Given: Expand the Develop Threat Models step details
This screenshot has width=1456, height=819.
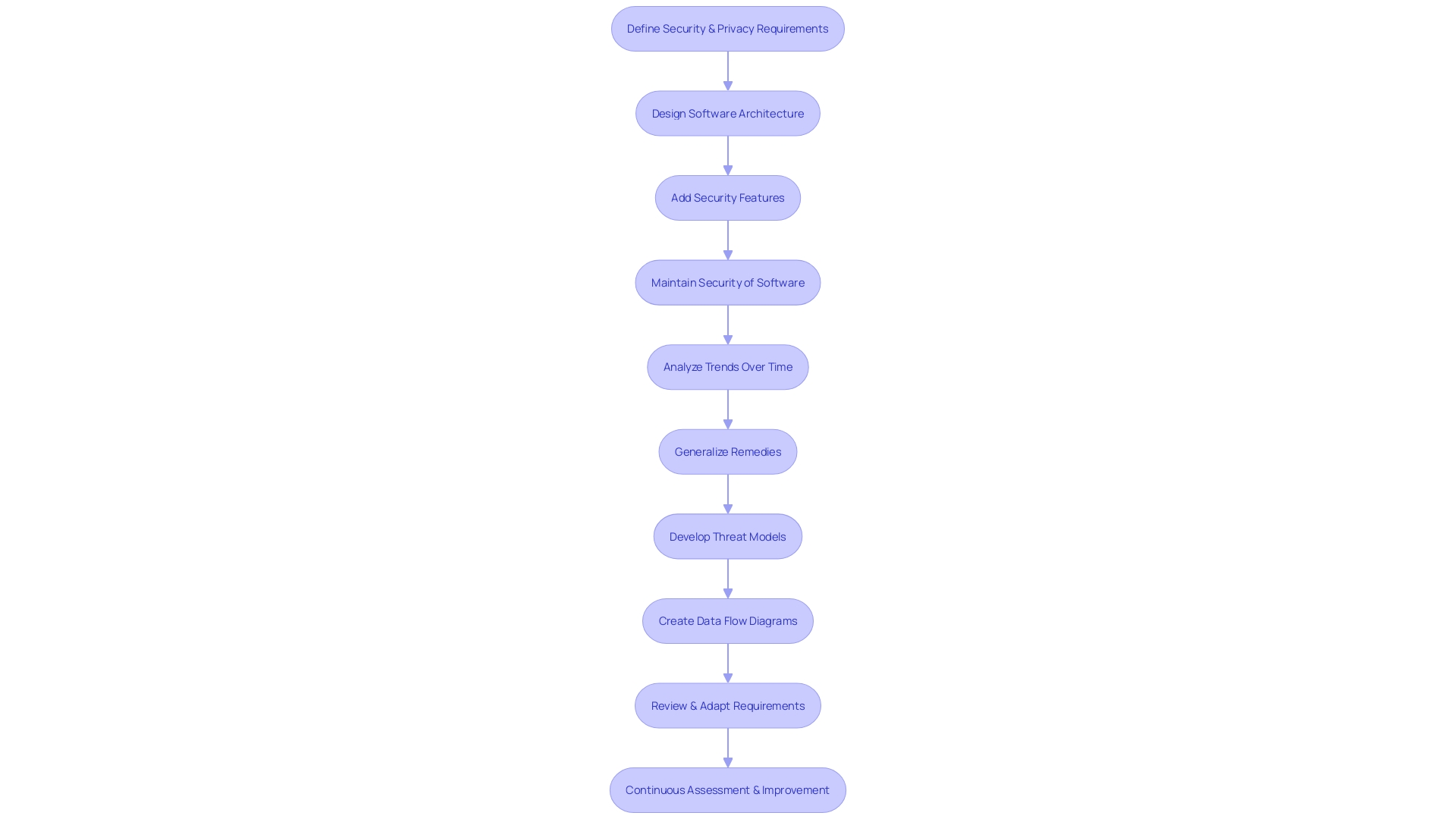Looking at the screenshot, I should coord(728,536).
